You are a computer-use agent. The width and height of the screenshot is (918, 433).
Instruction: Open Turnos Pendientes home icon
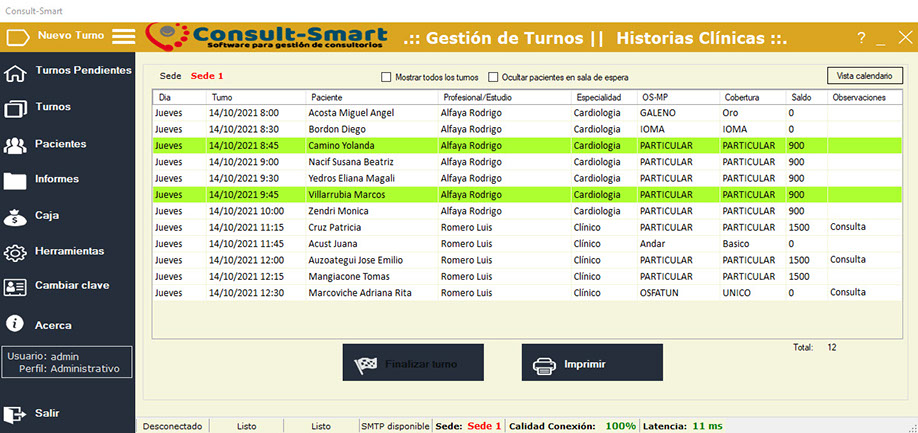[15, 73]
